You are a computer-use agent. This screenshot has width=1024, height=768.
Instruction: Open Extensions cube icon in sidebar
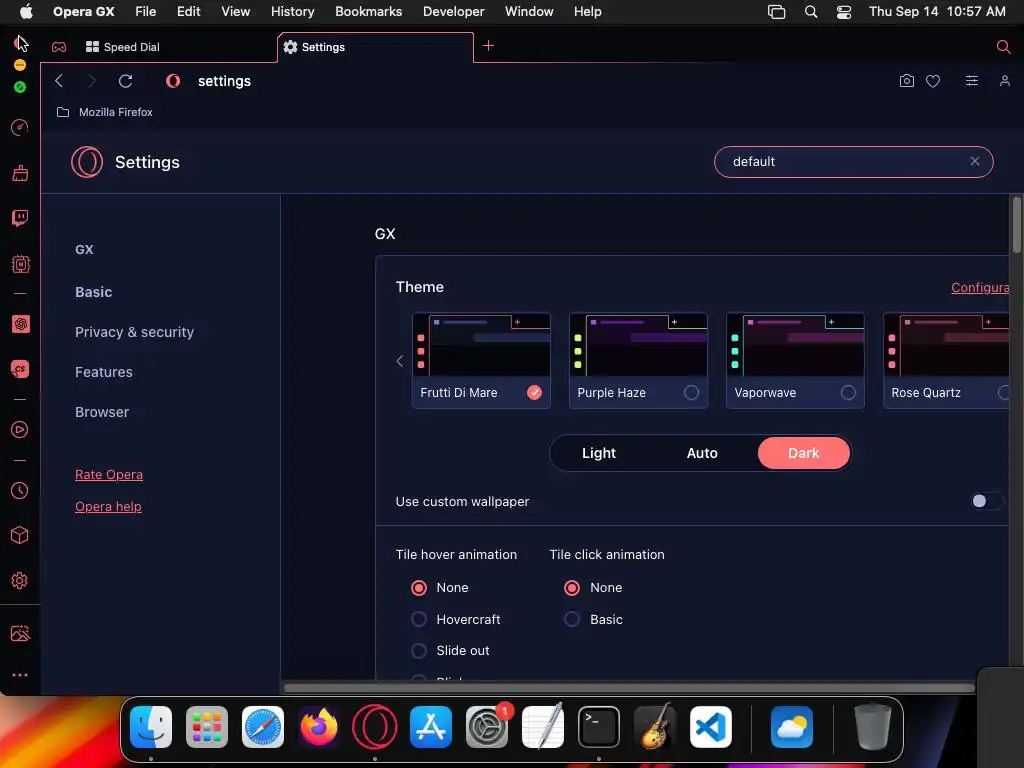coord(20,536)
